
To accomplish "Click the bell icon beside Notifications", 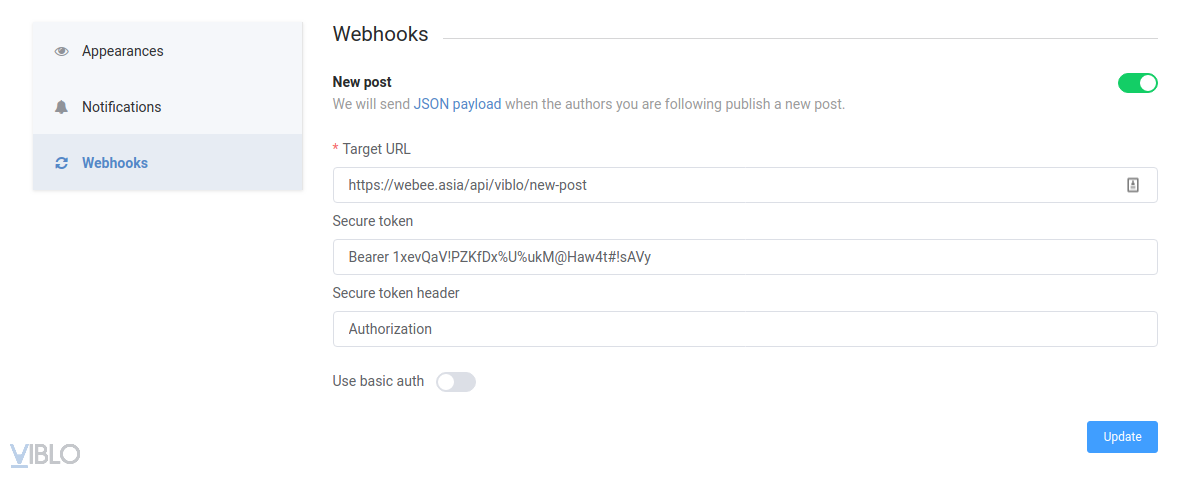I will tap(62, 107).
